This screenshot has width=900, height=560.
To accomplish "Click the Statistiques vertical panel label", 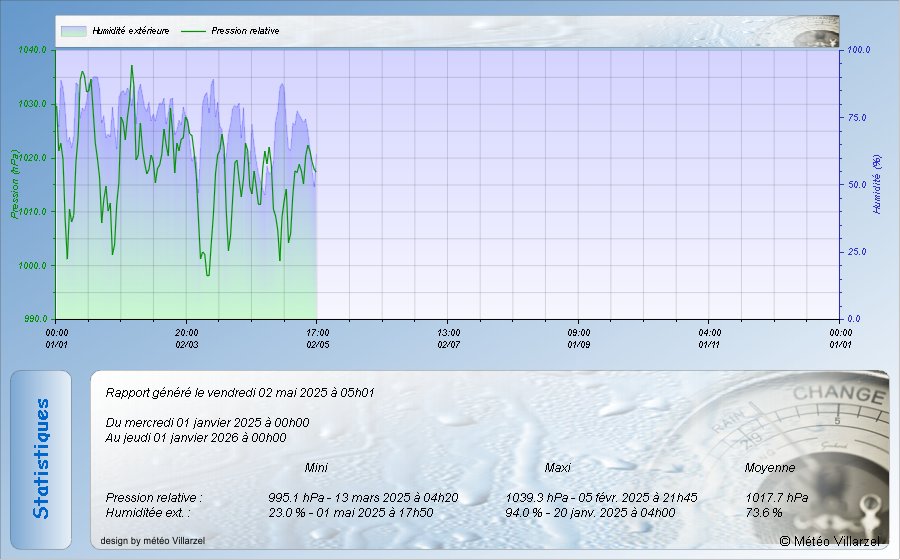I will pyautogui.click(x=41, y=459).
